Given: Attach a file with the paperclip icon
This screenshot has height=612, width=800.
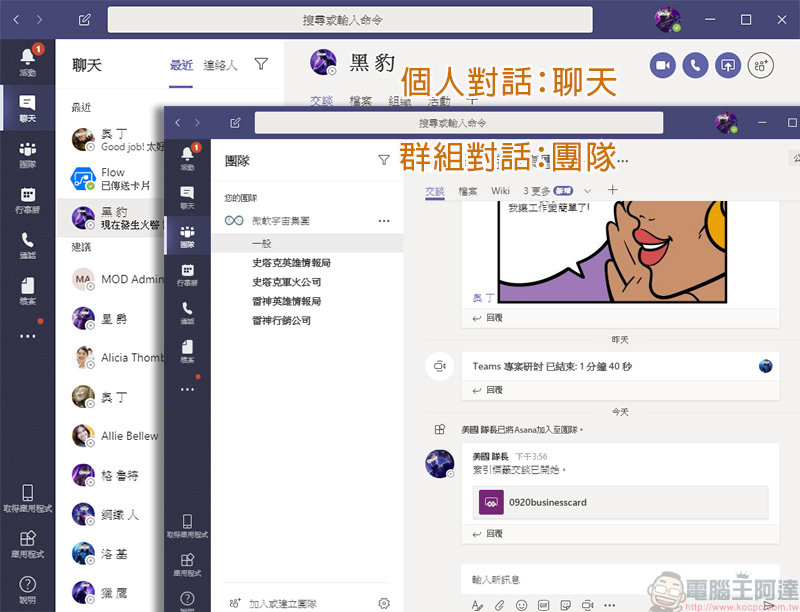Looking at the screenshot, I should click(x=499, y=605).
